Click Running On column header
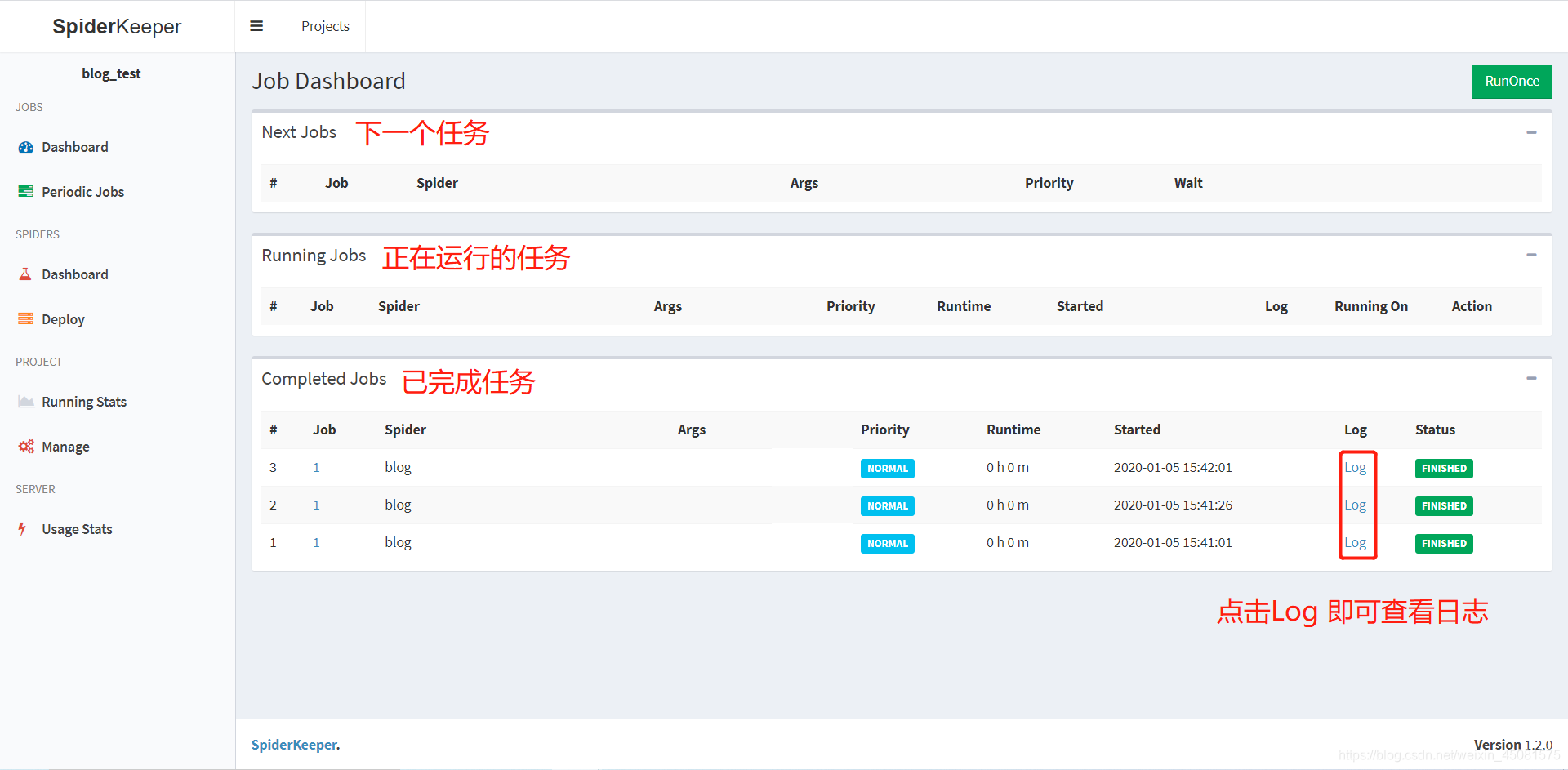This screenshot has width=1568, height=770. click(1371, 306)
